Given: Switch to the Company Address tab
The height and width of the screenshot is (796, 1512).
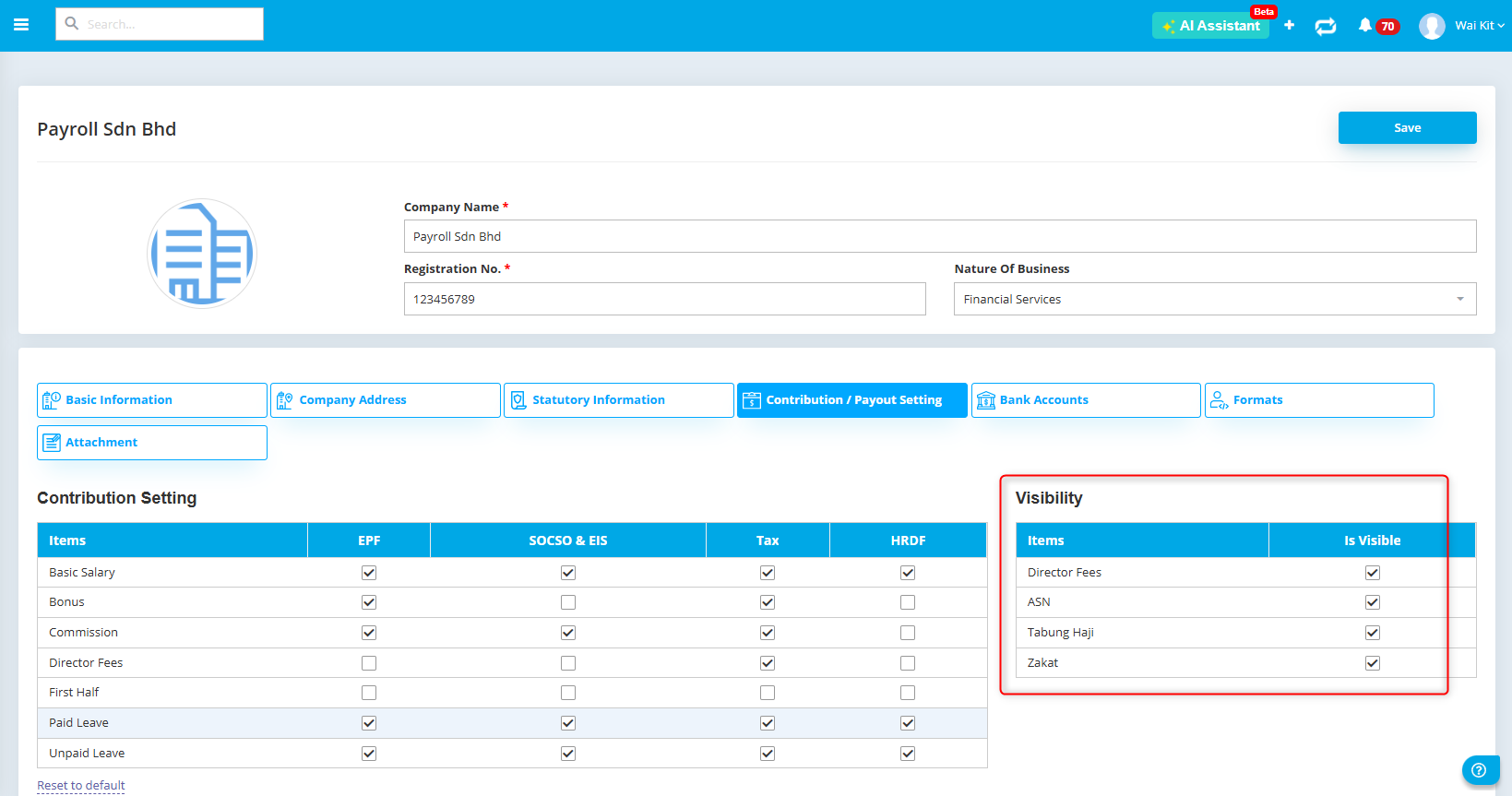Looking at the screenshot, I should pos(386,400).
